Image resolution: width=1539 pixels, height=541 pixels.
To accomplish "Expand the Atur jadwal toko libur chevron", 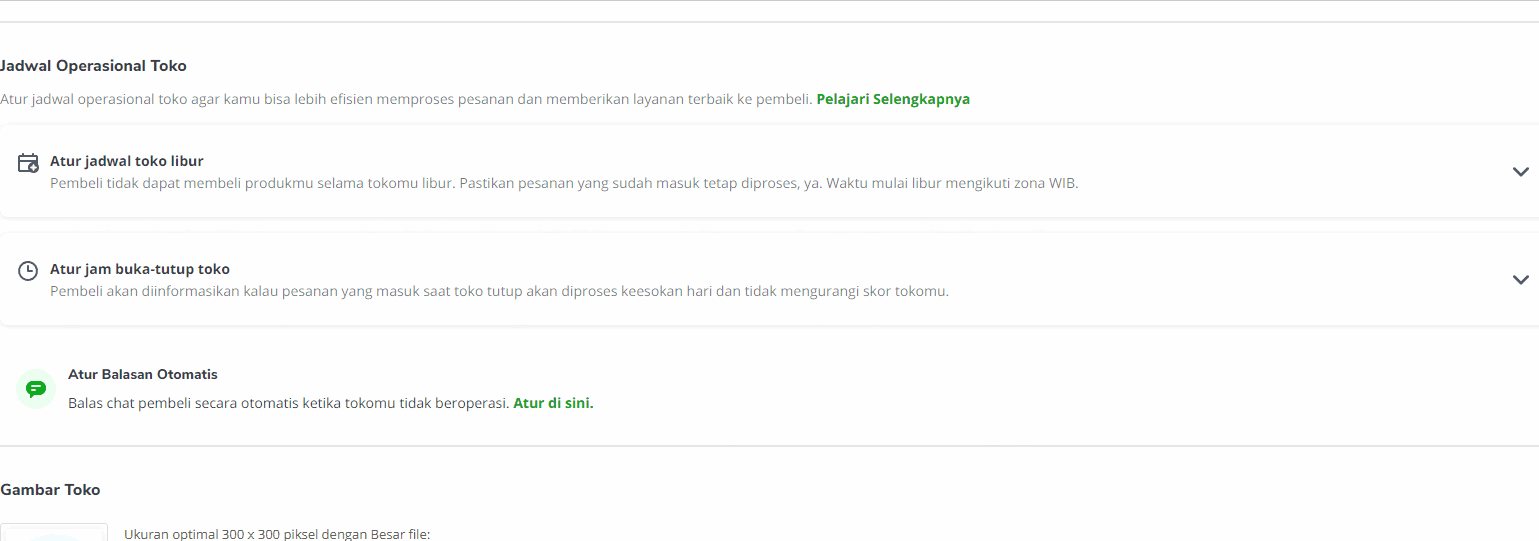I will [1520, 172].
